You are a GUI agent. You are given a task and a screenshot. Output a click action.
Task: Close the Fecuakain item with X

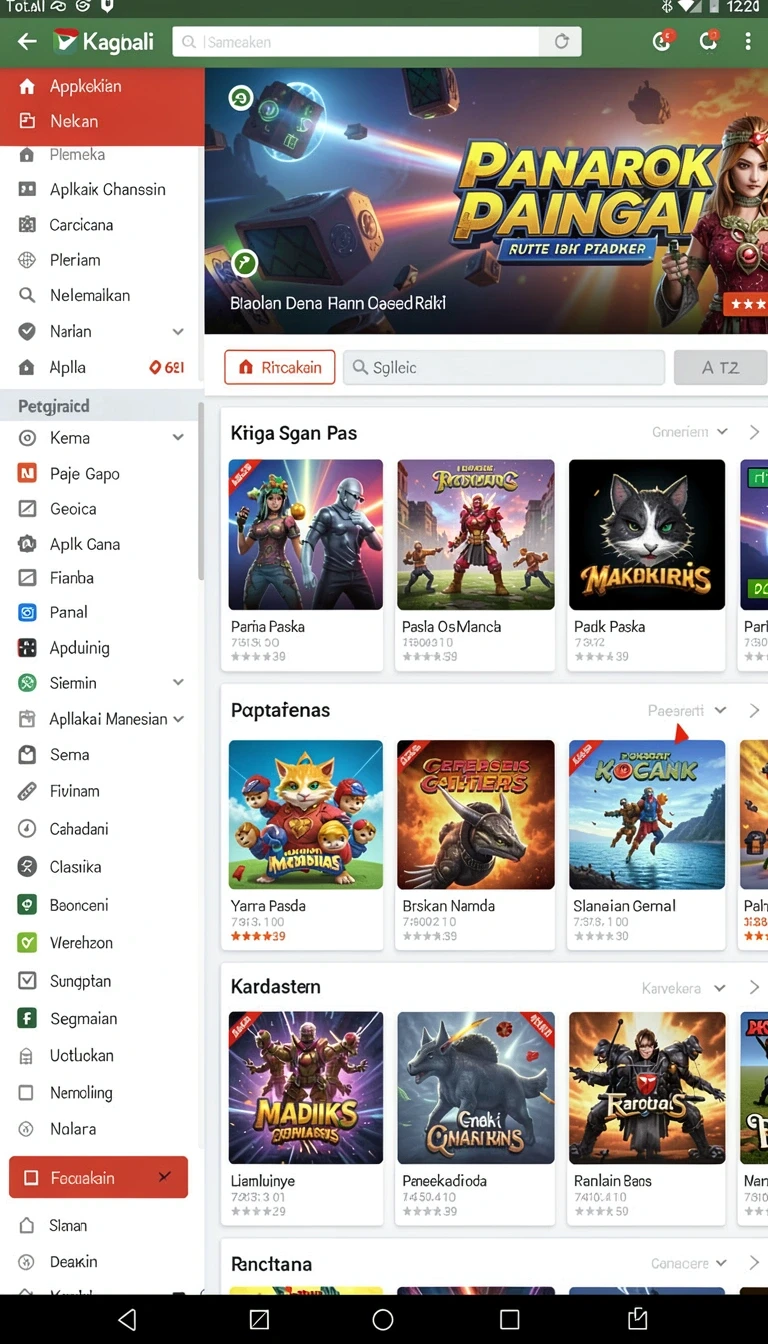coord(164,1177)
